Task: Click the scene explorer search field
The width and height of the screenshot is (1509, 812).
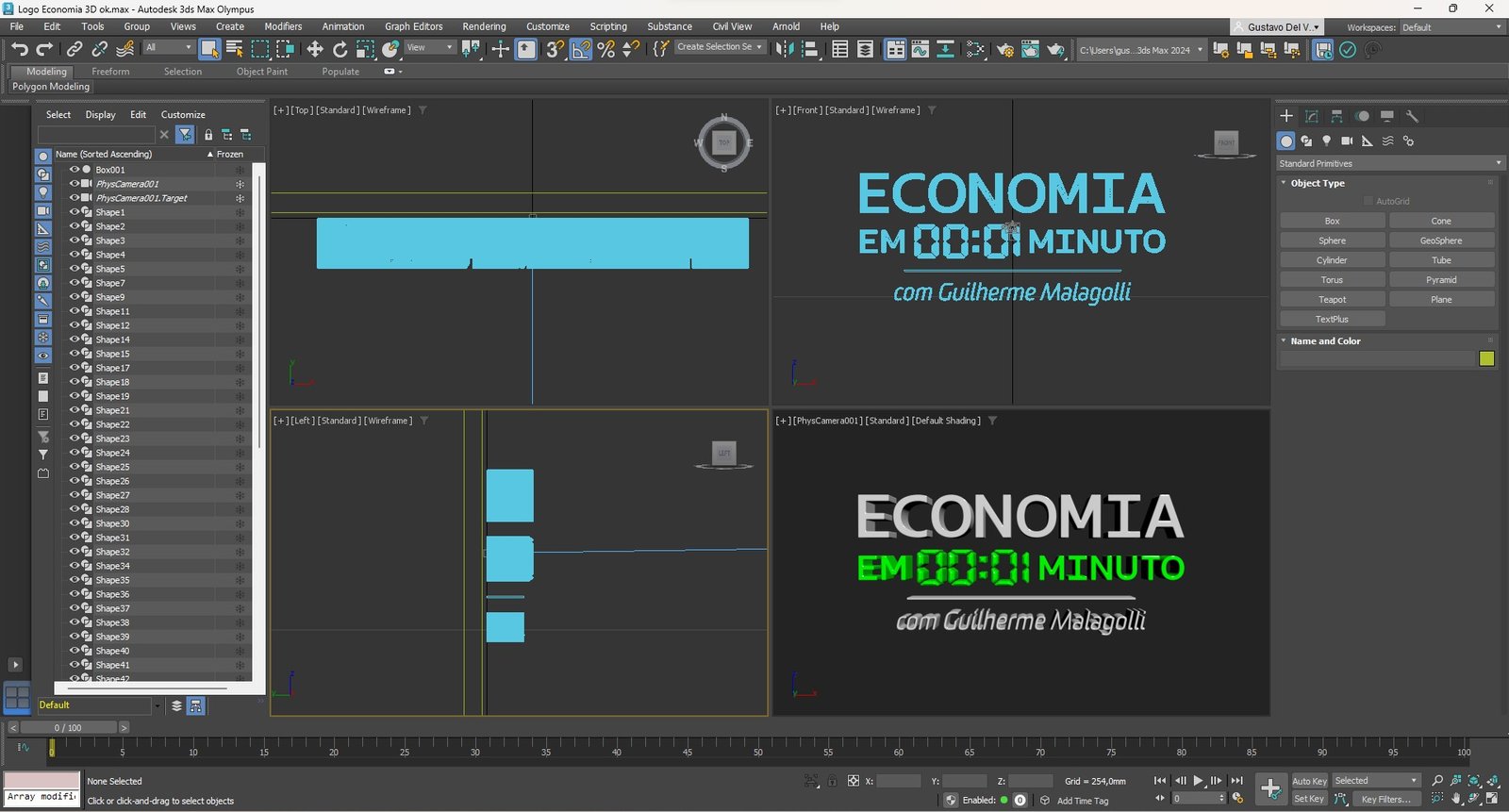Action: (96, 135)
